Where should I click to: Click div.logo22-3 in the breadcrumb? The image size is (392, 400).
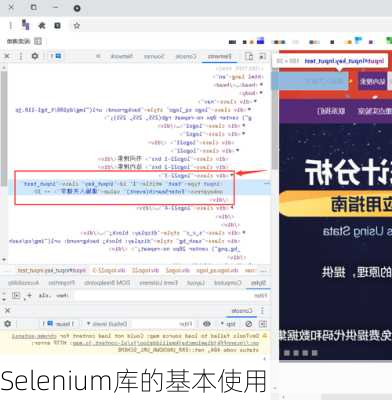click(109, 270)
